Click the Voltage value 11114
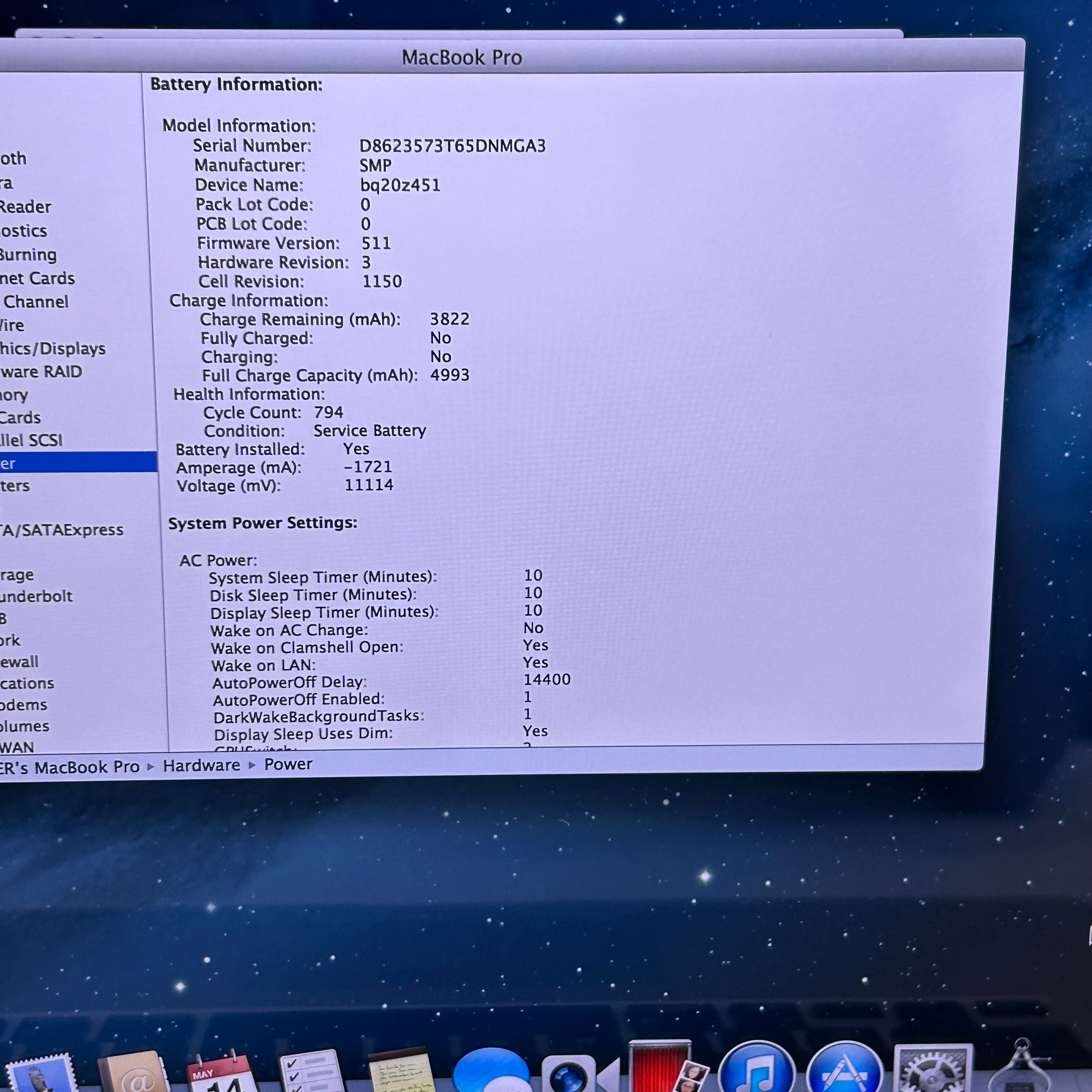The image size is (1092, 1092). [x=369, y=485]
